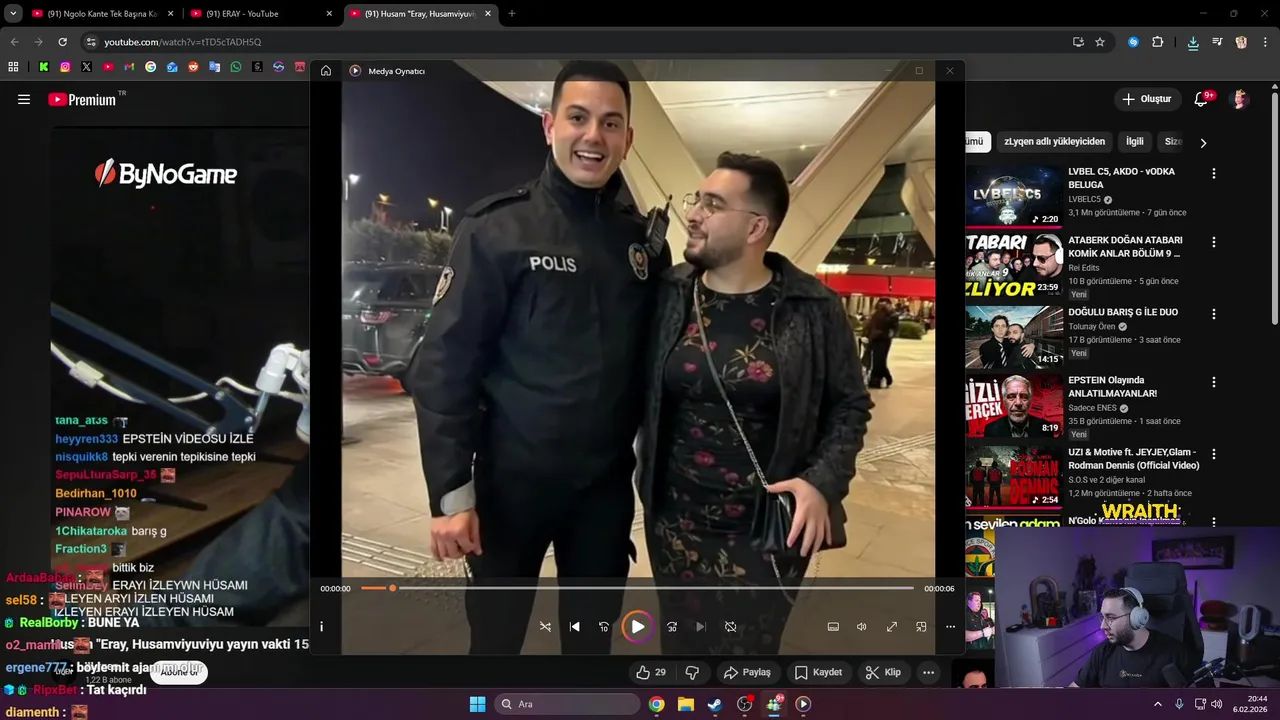
Task: Open the Reddit bookmark
Action: 193,67
